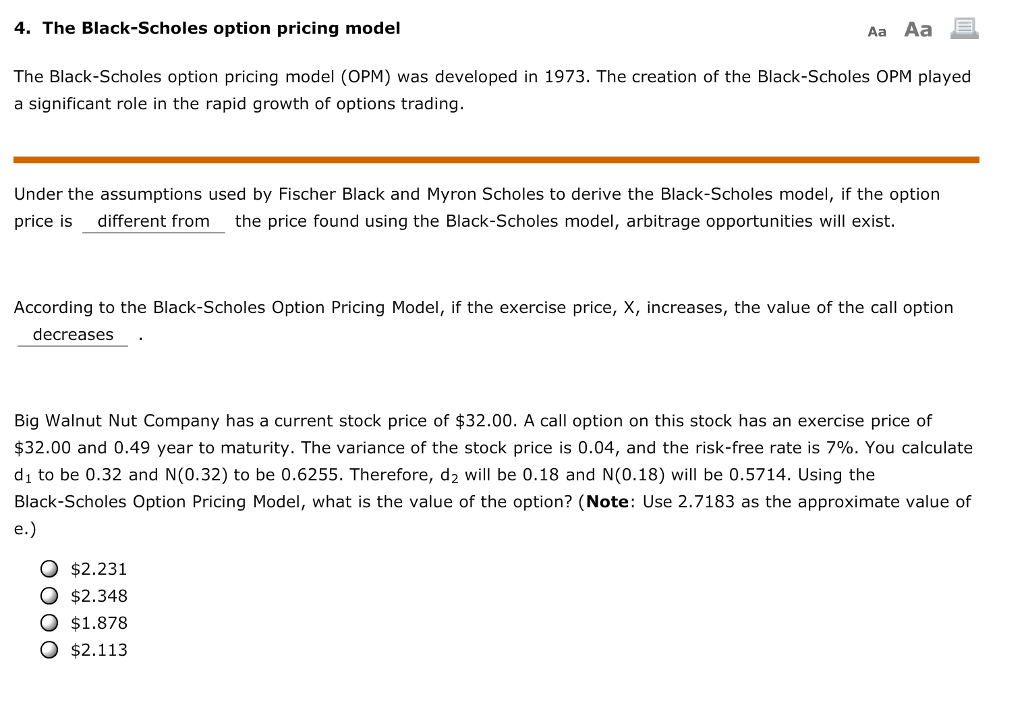Viewport: 1024px width, 703px height.
Task: Decrease the text size with the small Aa icon
Action: pos(878,31)
